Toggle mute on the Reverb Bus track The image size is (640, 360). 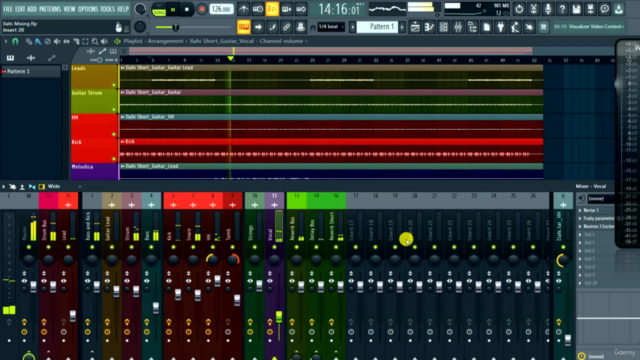(x=296, y=247)
